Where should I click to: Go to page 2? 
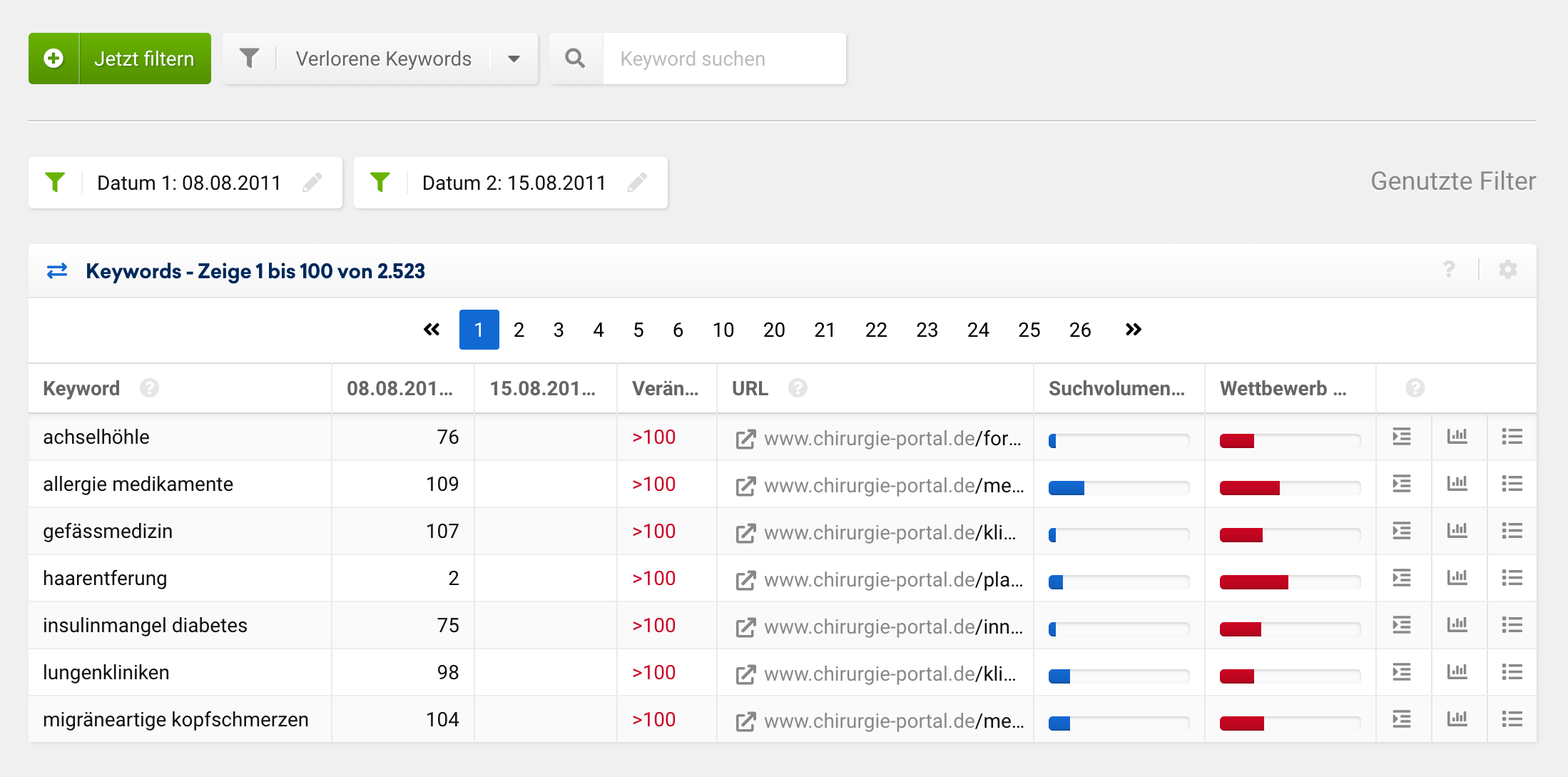(519, 330)
